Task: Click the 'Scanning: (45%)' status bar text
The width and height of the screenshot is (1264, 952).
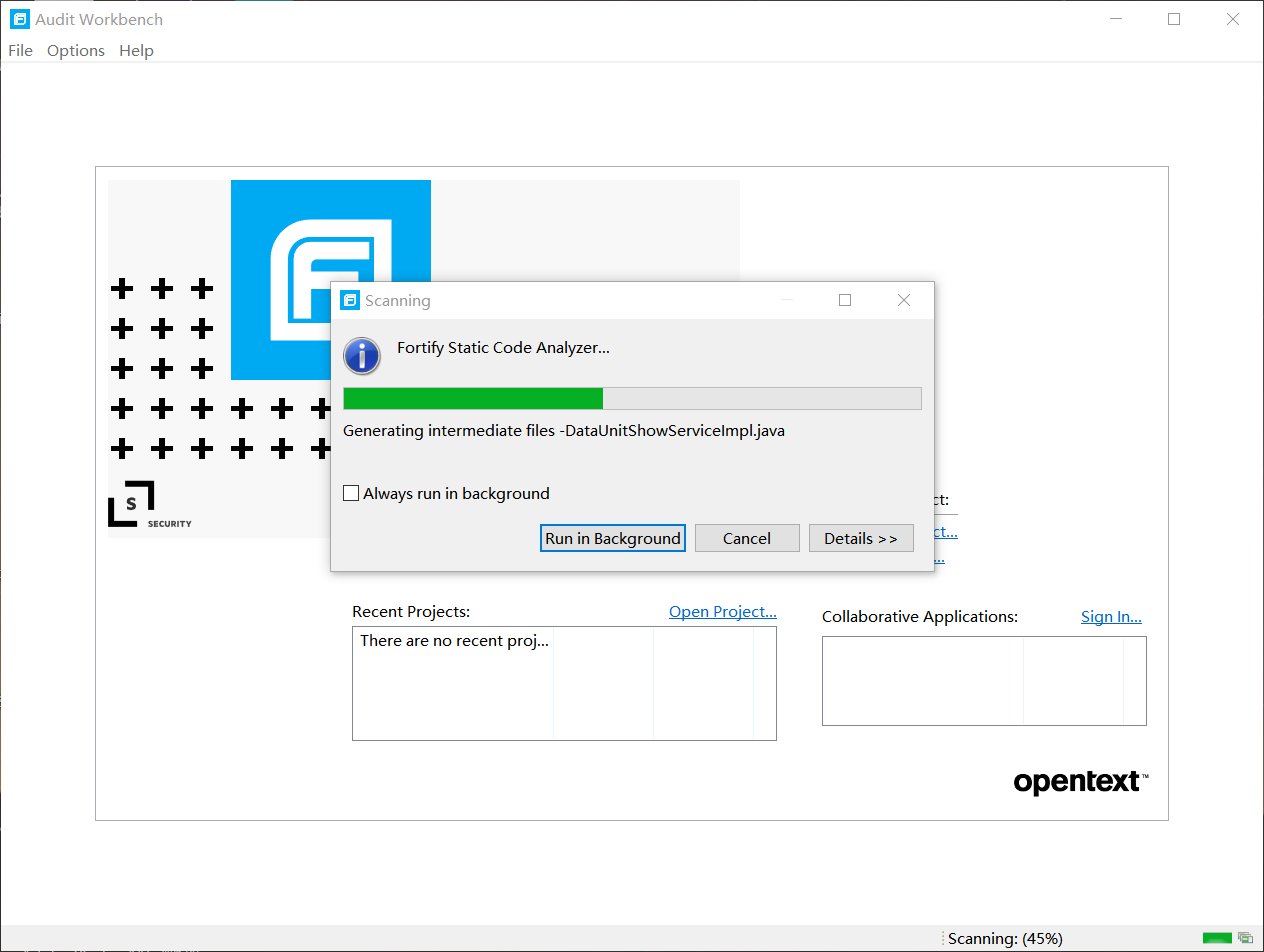Action: 1005,939
